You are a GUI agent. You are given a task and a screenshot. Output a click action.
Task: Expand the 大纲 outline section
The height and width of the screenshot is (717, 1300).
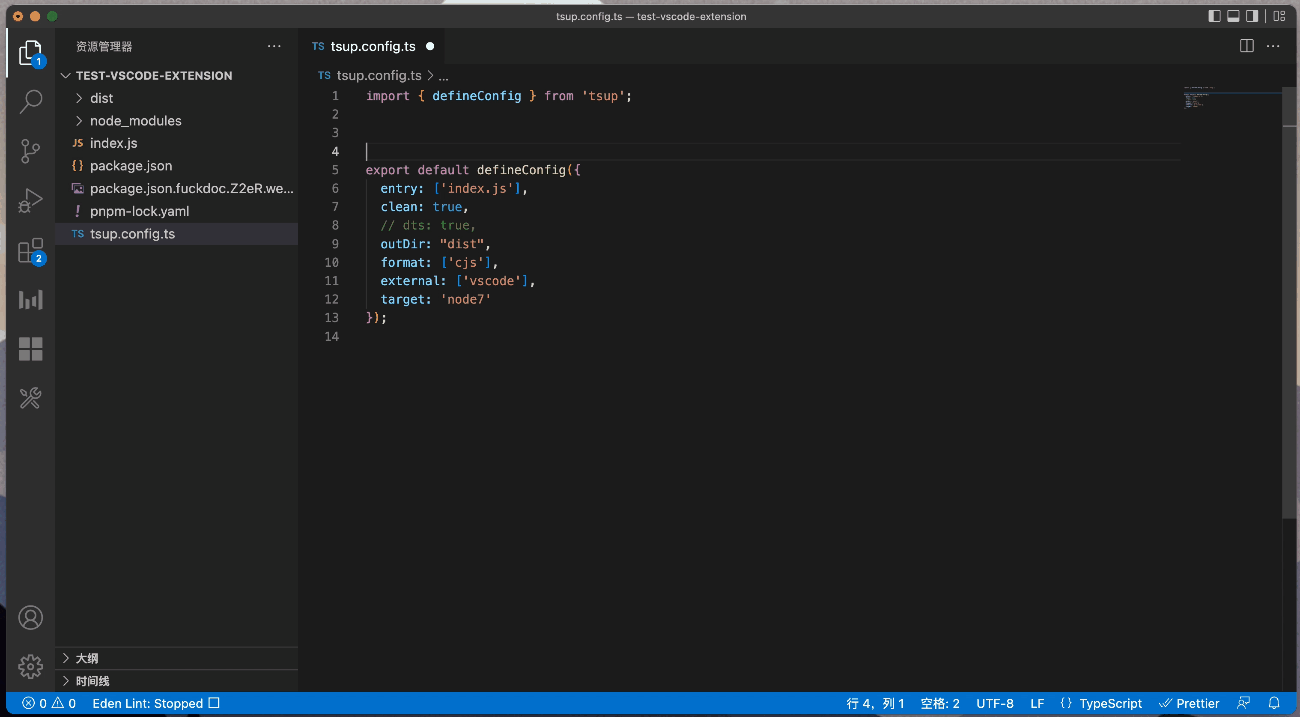point(176,658)
